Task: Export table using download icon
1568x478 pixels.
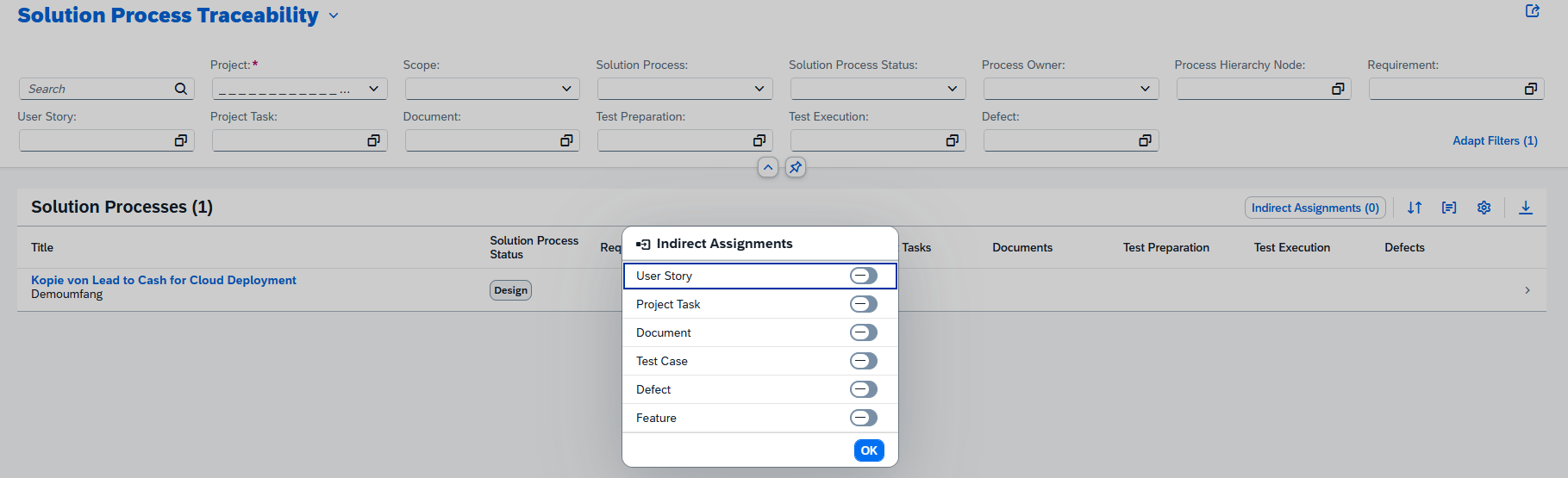Action: [x=1525, y=208]
